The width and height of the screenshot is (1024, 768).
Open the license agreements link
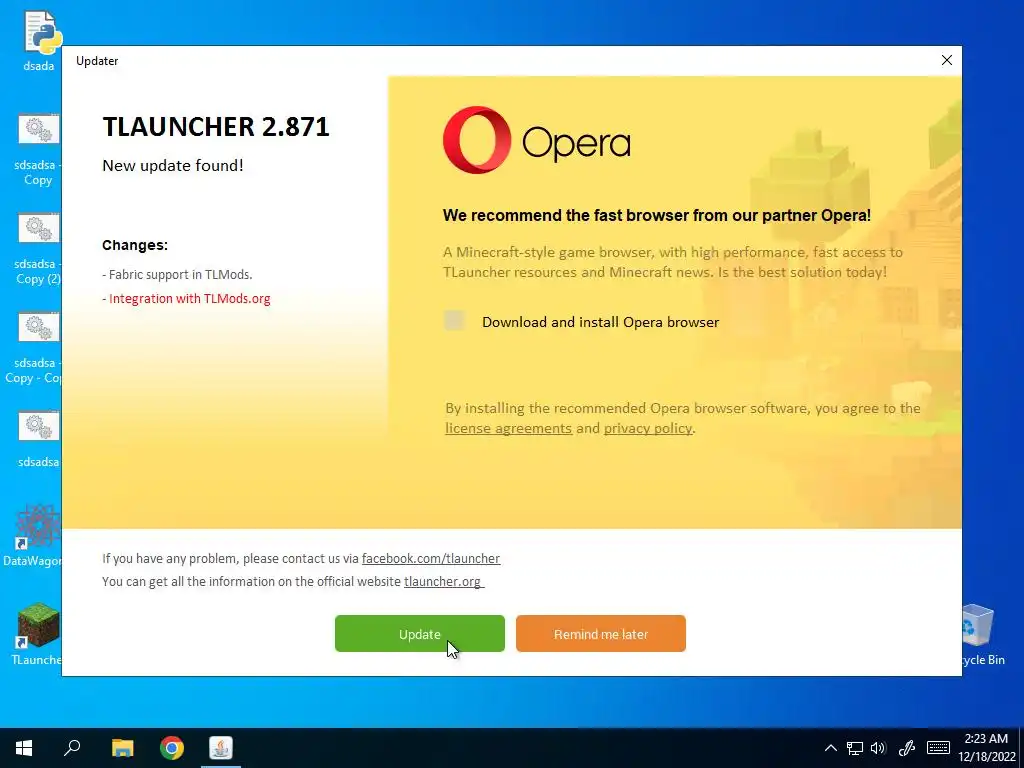(508, 428)
